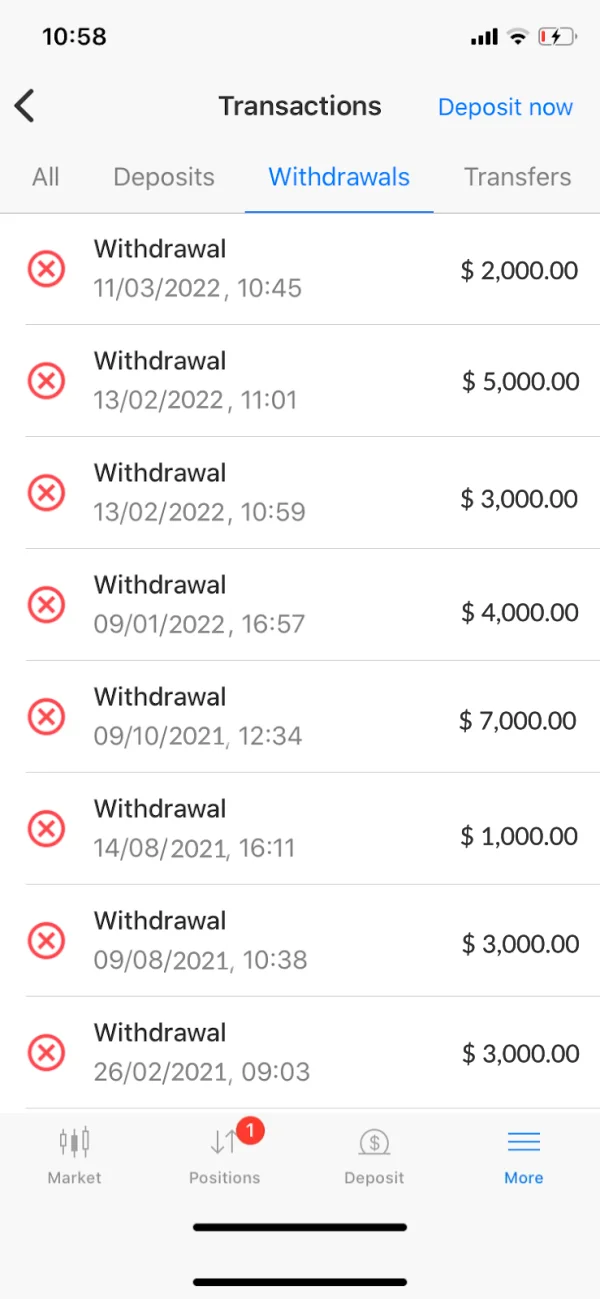This screenshot has width=600, height=1299.
Task: Tap red X icon beside $1,000.00 withdrawal
Action: pyautogui.click(x=46, y=829)
